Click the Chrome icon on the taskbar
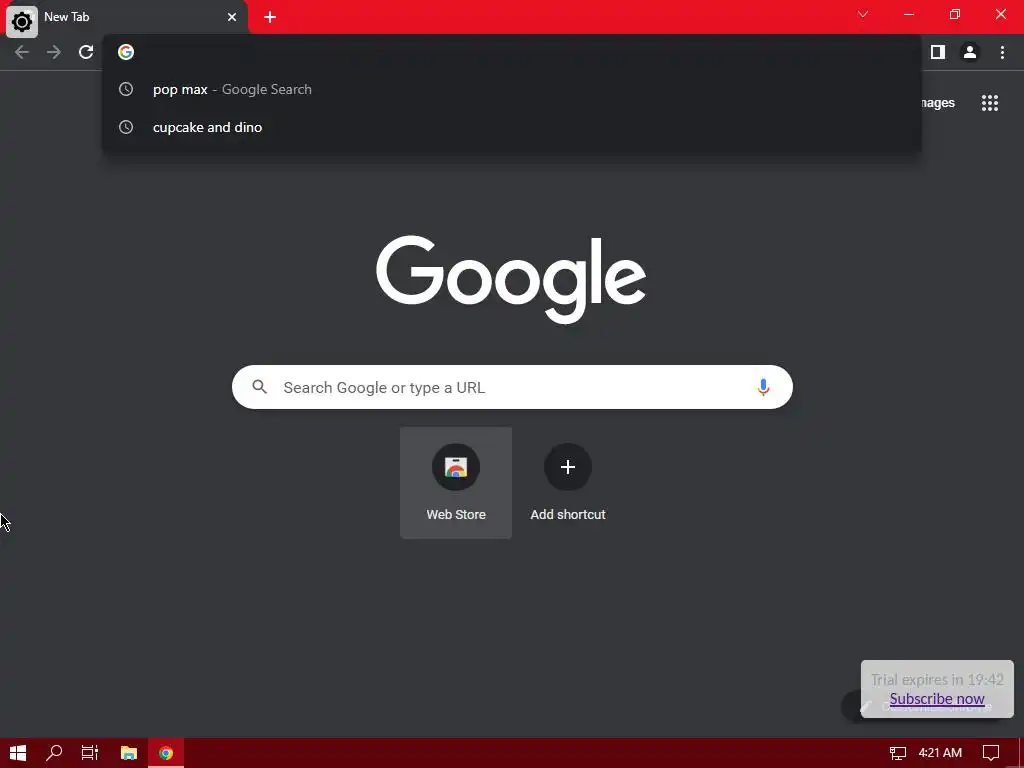This screenshot has width=1024, height=768. pyautogui.click(x=166, y=753)
